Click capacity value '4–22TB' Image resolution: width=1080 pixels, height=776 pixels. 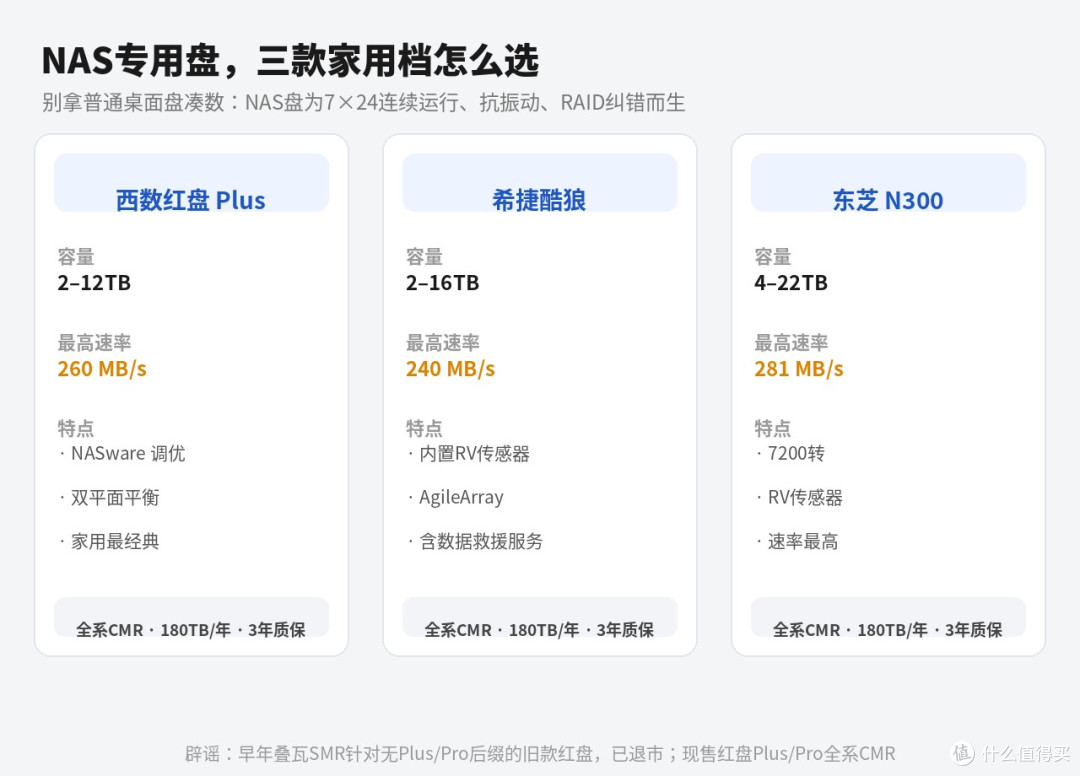[x=791, y=283]
